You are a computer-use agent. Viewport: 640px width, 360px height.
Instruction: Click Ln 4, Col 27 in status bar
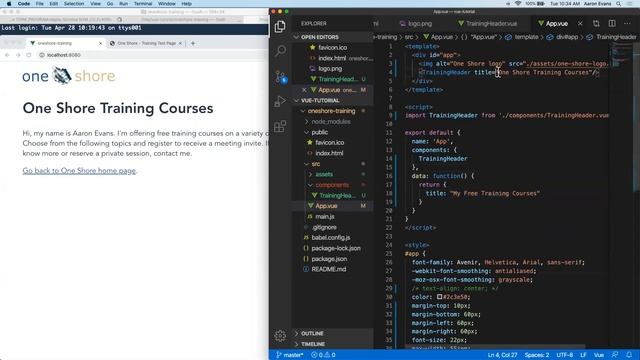tap(502, 355)
